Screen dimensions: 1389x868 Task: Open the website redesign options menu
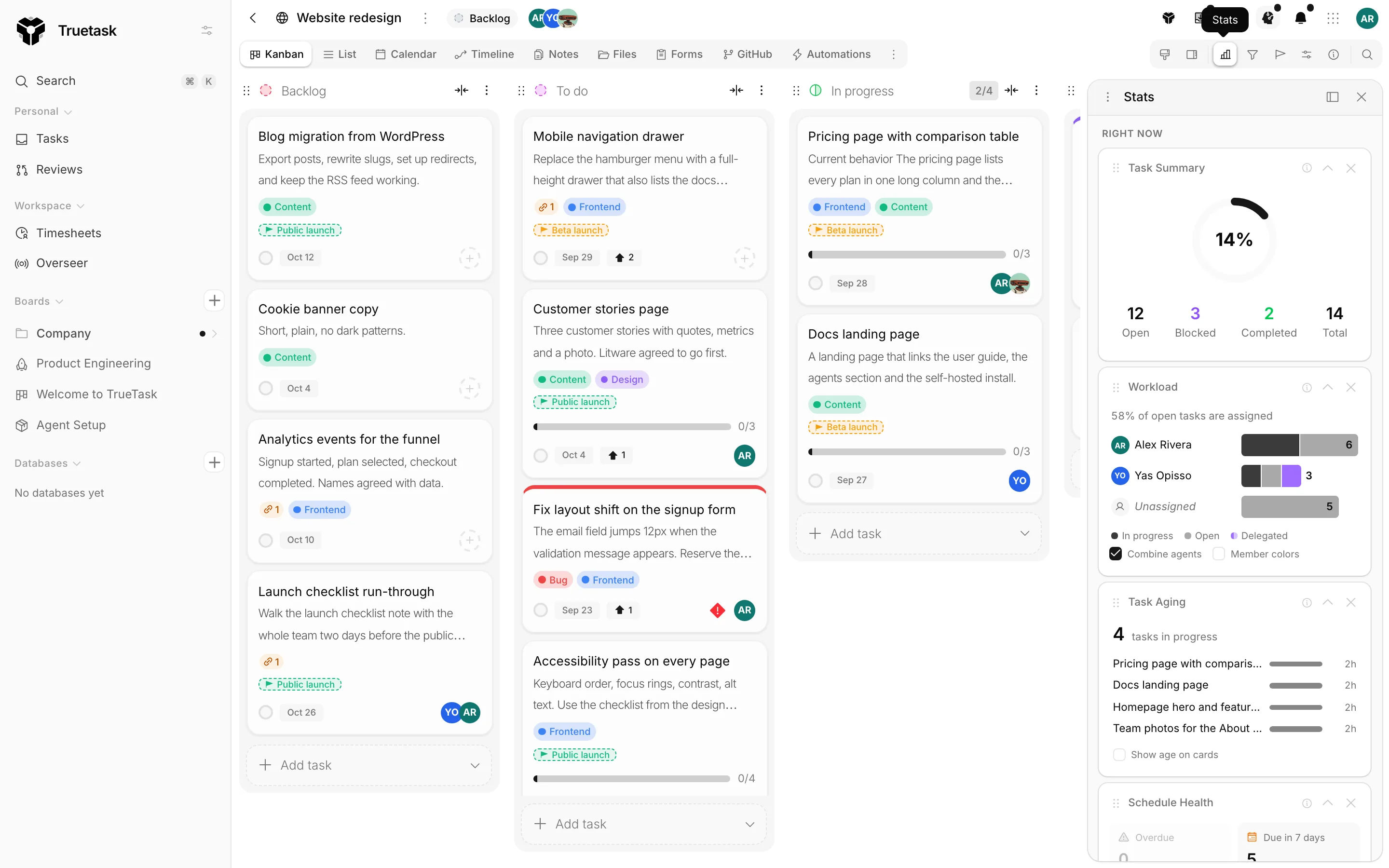425,18
